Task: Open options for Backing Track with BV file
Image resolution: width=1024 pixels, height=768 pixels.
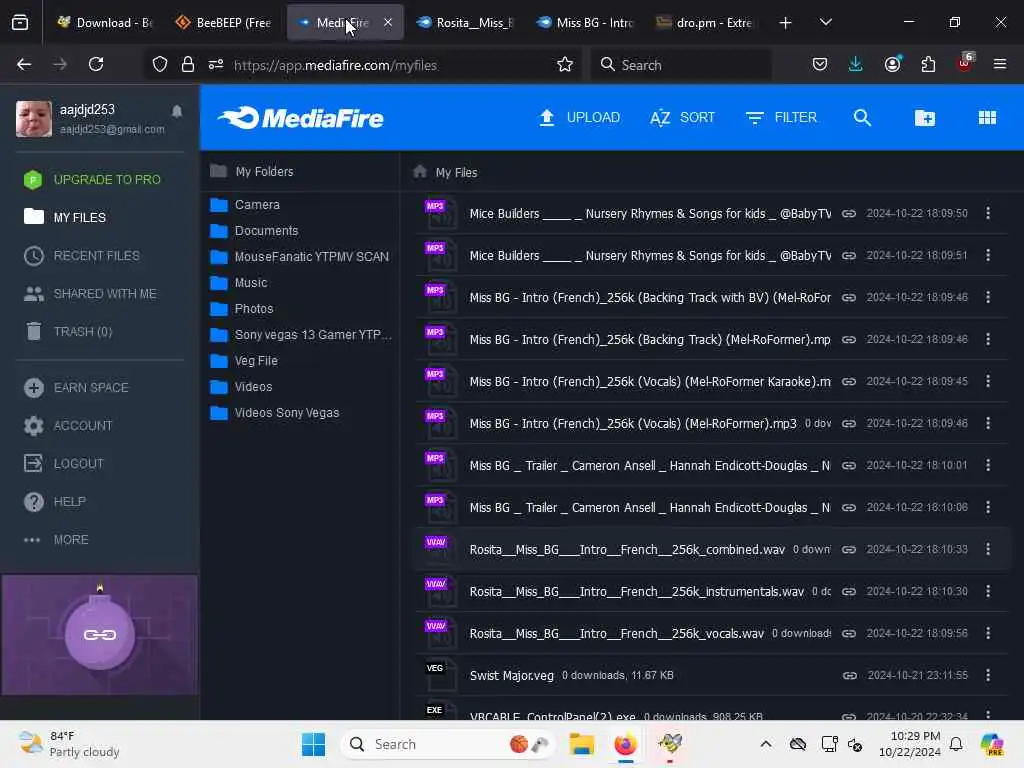Action: (988, 297)
